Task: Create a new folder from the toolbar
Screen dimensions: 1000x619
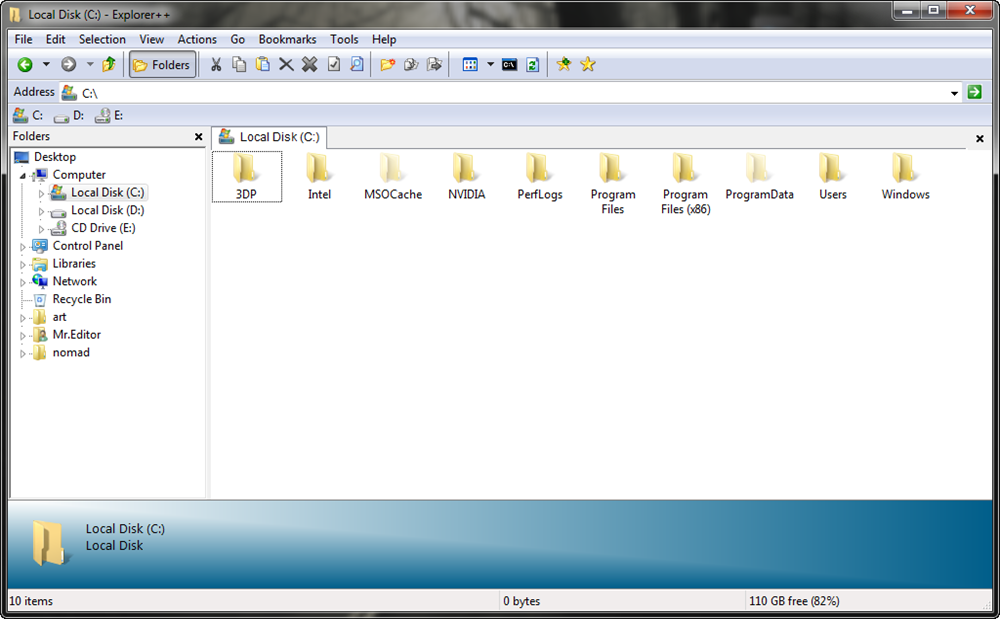Action: tap(387, 64)
